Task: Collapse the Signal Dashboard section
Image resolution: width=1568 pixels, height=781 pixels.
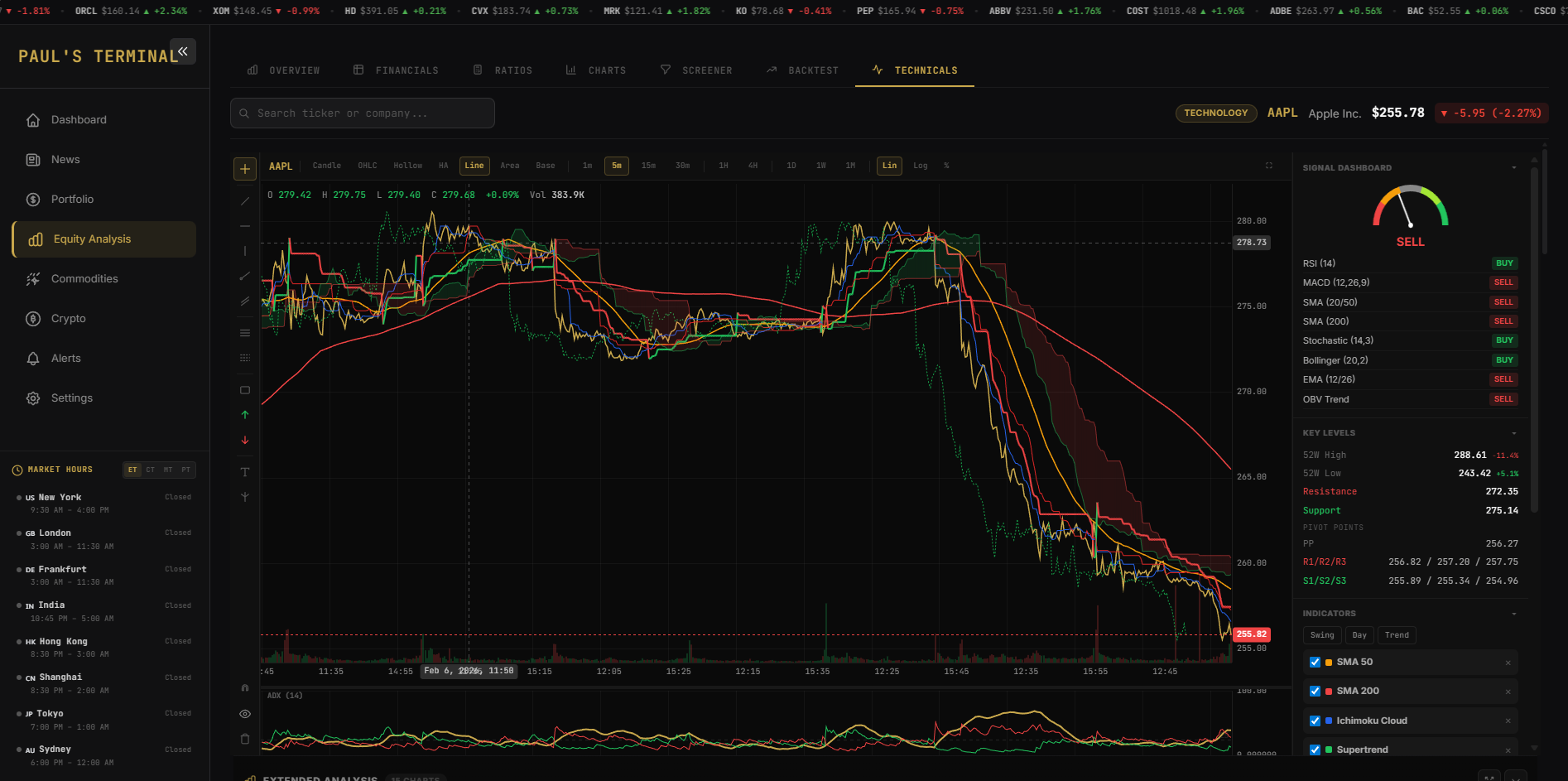Action: click(x=1514, y=168)
